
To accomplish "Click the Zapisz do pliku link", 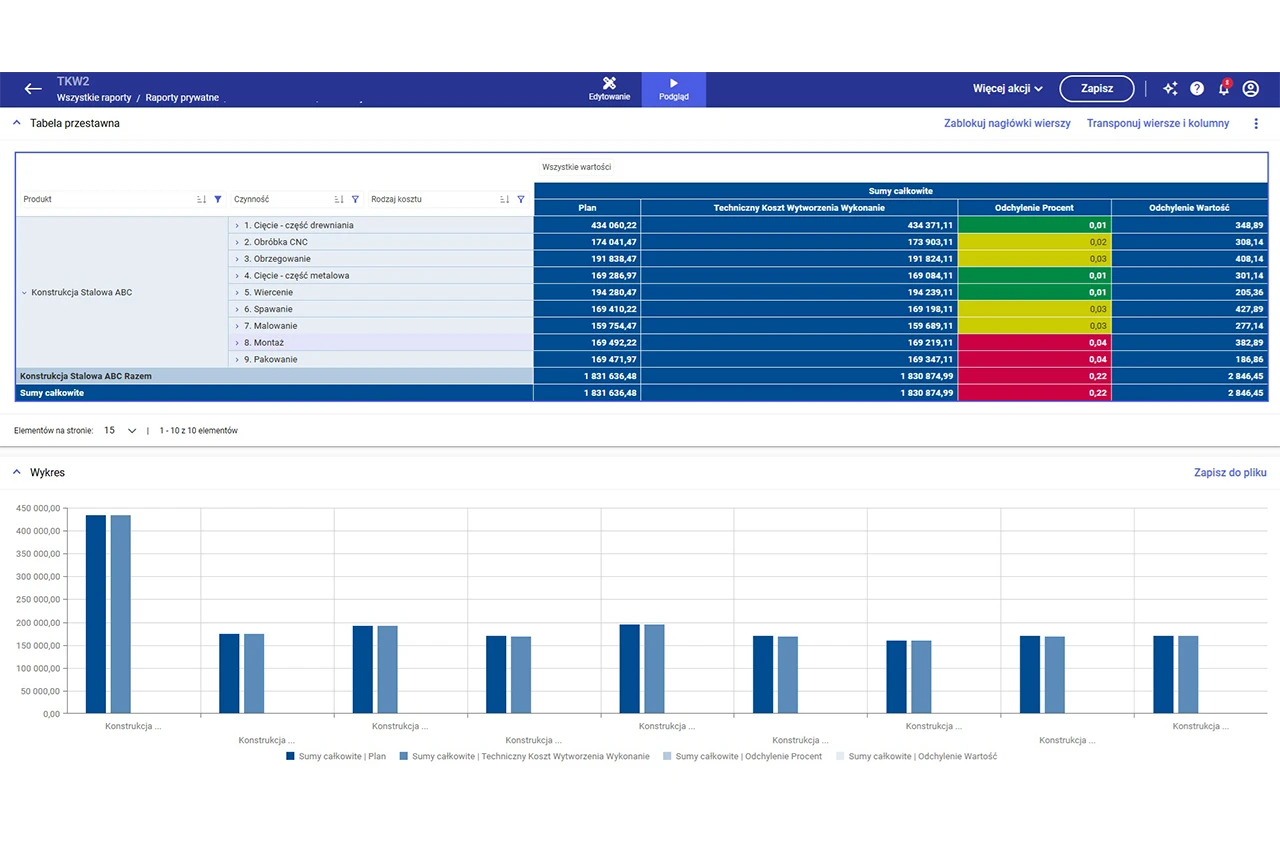I will click(1230, 472).
